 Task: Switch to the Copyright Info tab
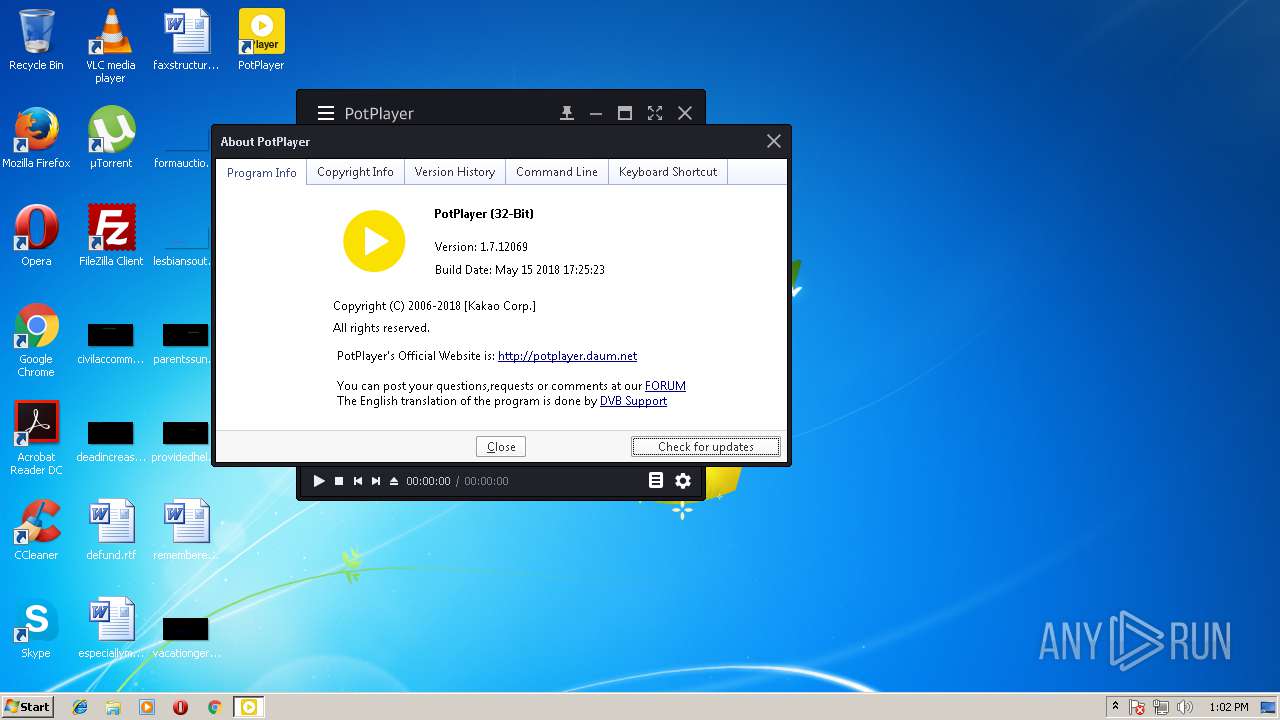[x=355, y=172]
